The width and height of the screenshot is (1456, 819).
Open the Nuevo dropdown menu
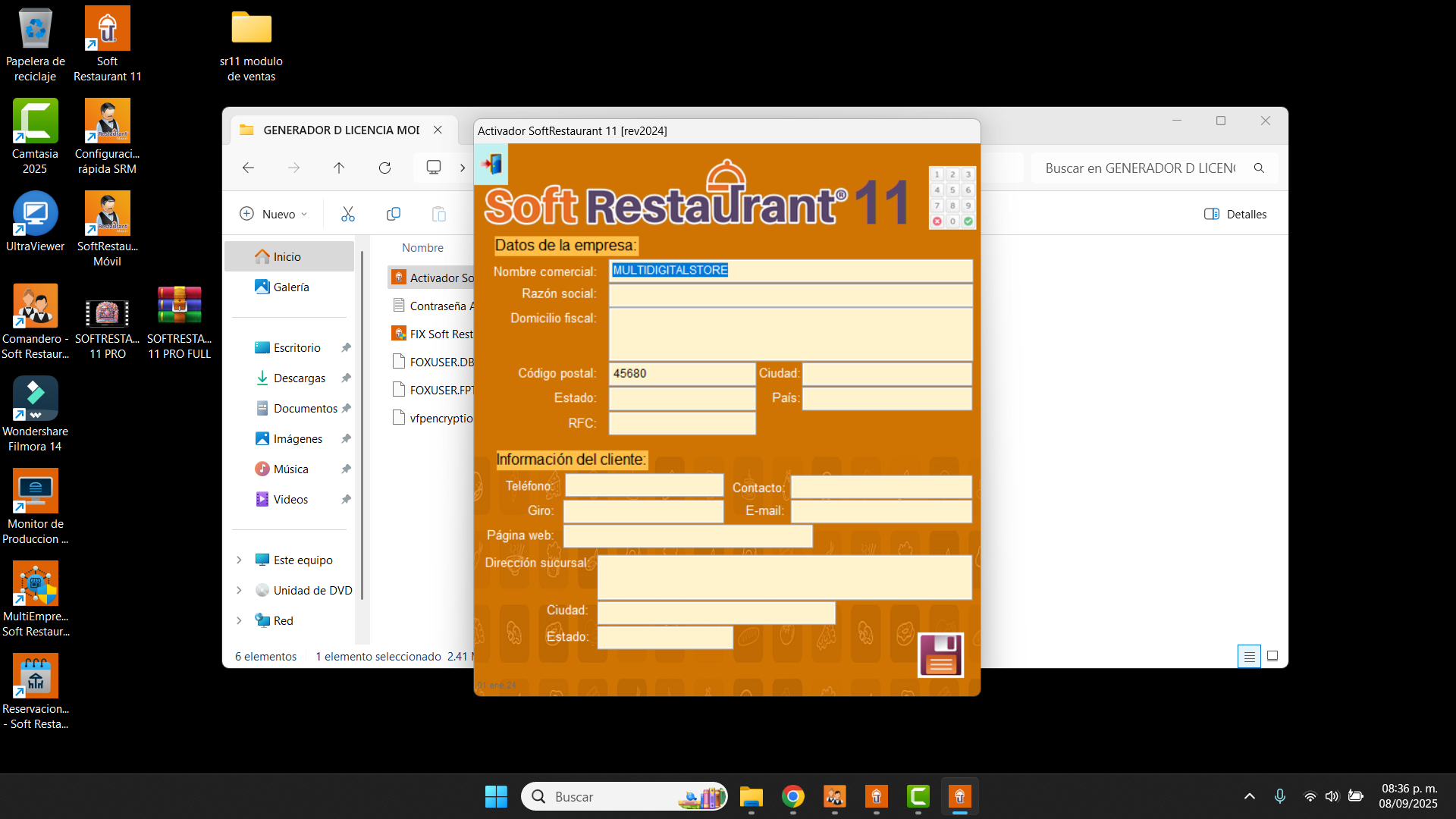click(x=273, y=215)
